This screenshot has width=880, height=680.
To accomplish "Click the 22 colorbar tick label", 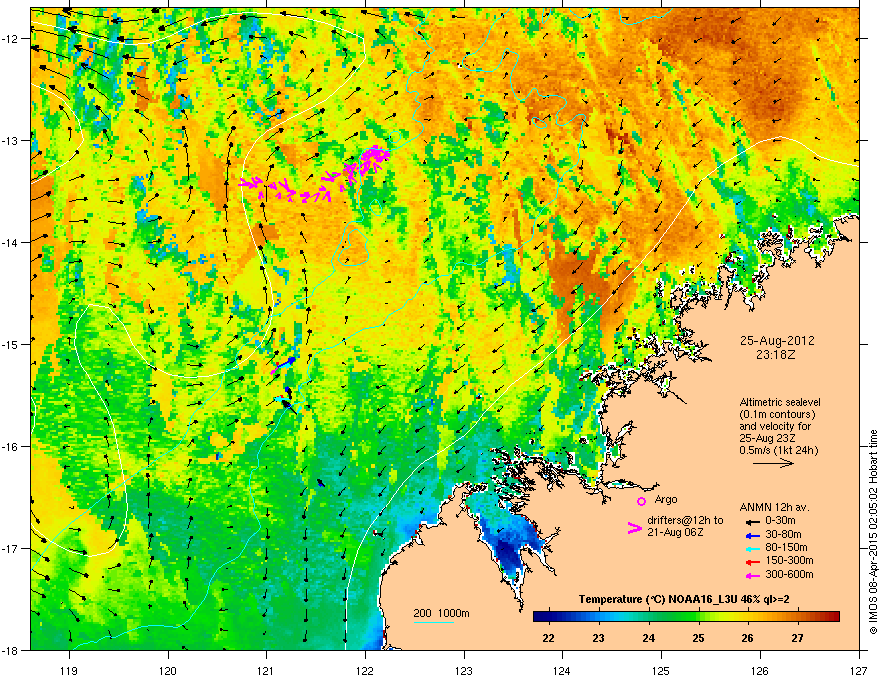I will tap(549, 638).
